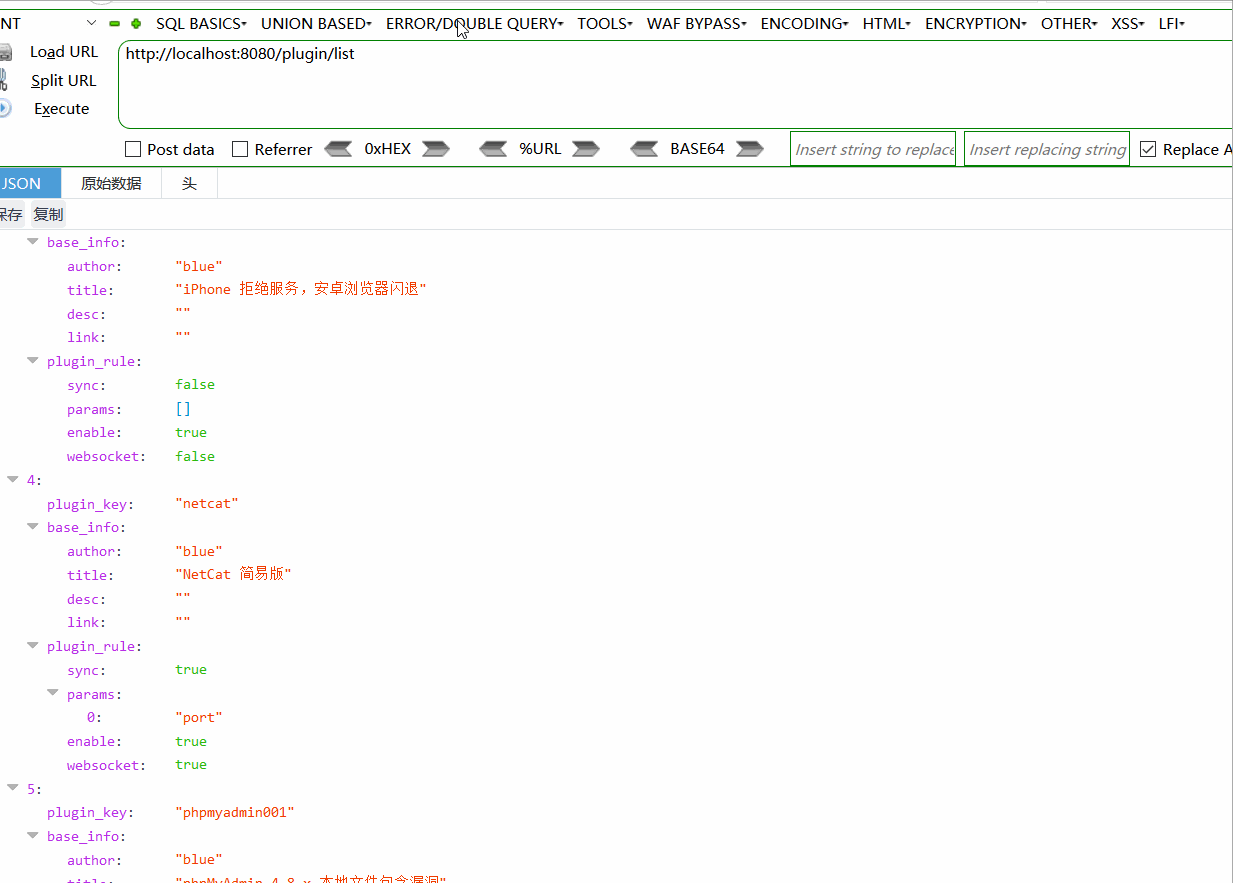
Task: Switch to the 头 tab
Action: click(x=189, y=184)
